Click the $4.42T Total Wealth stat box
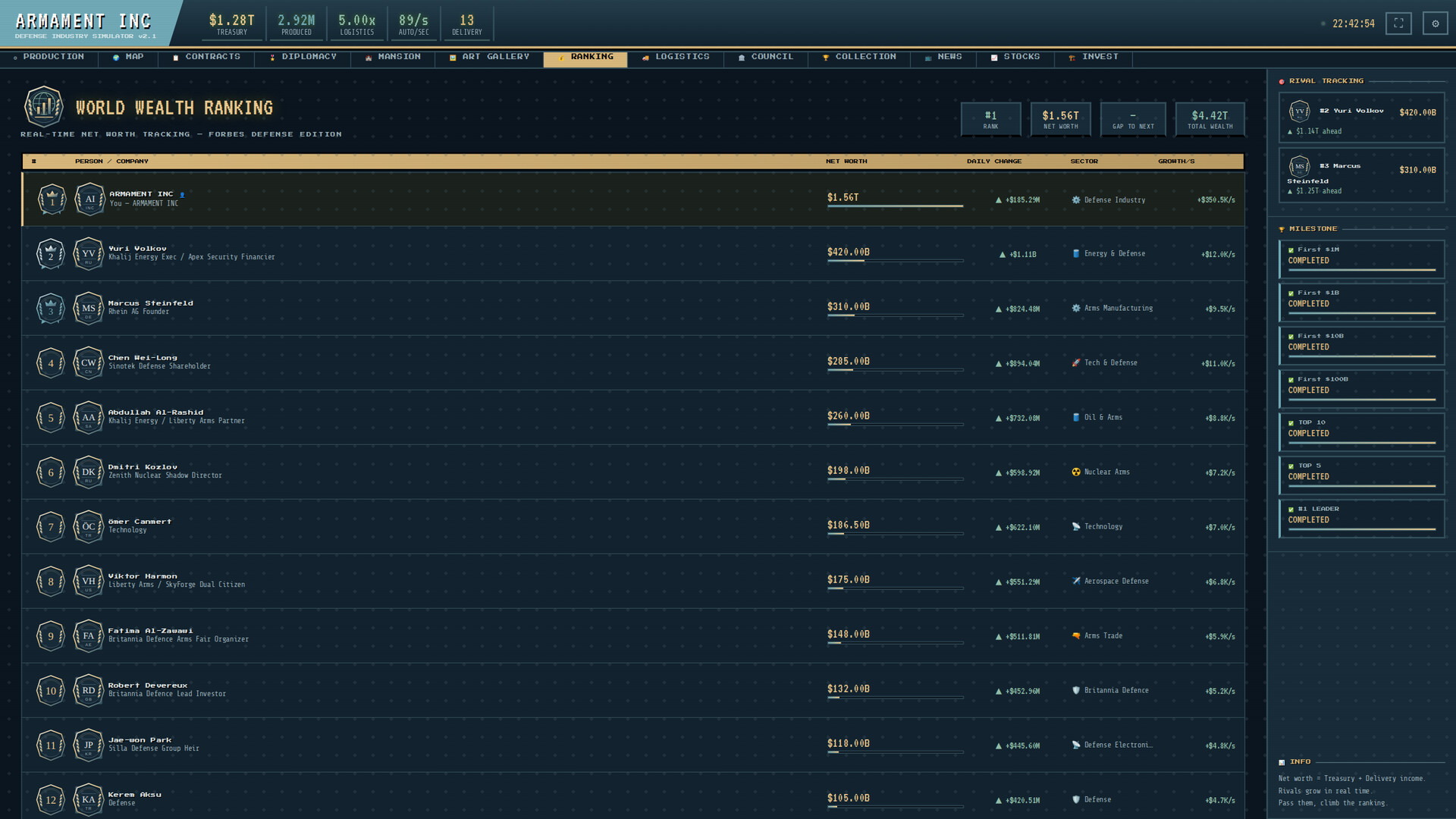This screenshot has width=1456, height=819. coord(1210,119)
